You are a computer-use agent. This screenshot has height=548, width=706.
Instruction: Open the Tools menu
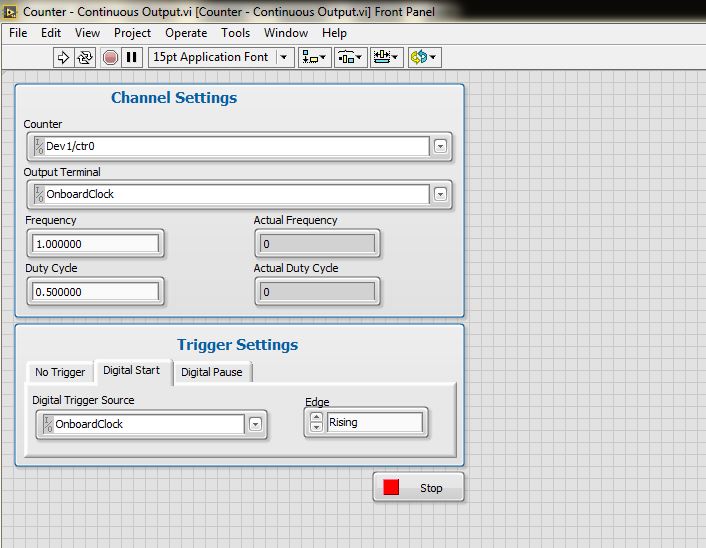(236, 33)
